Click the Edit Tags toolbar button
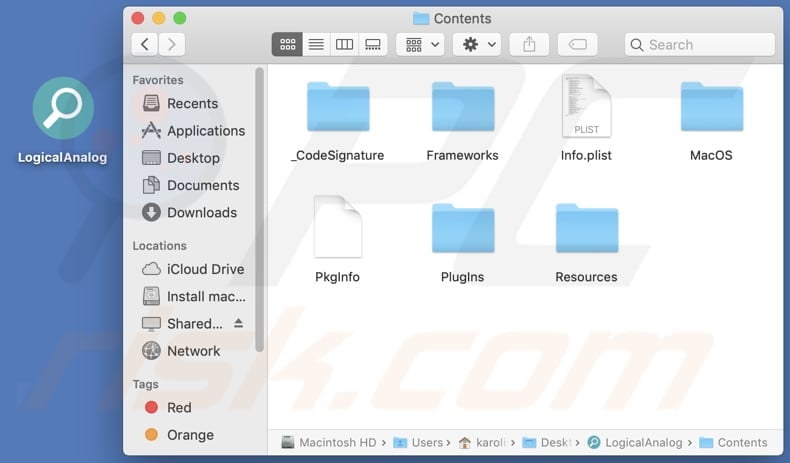 [577, 45]
